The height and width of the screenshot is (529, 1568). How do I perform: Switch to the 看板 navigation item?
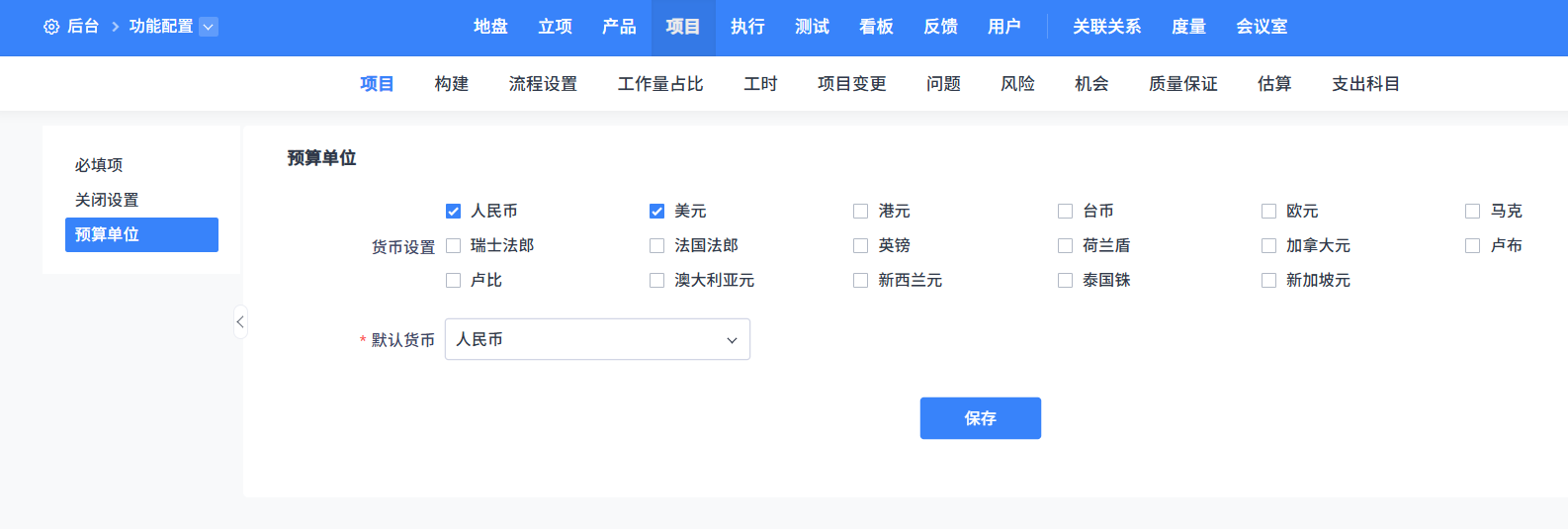tap(876, 27)
